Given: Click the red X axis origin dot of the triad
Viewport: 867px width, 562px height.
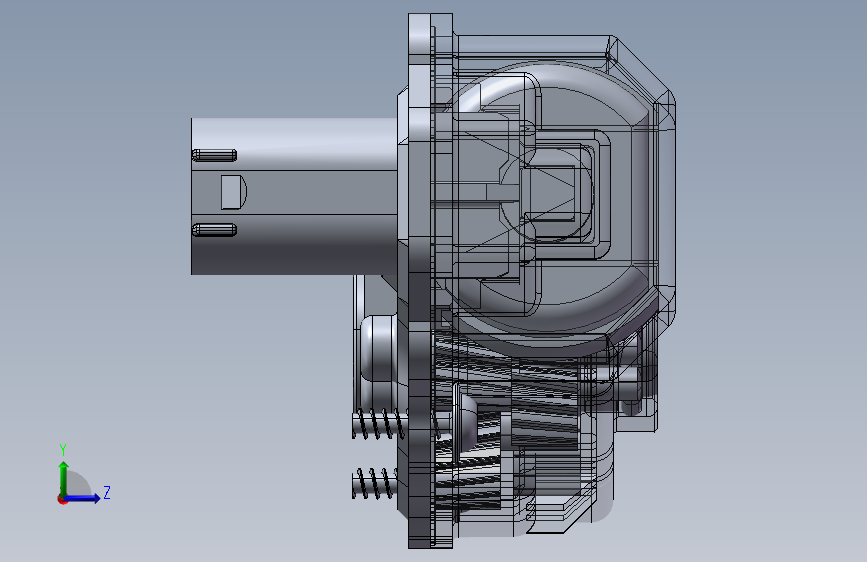Looking at the screenshot, I should point(62,500).
